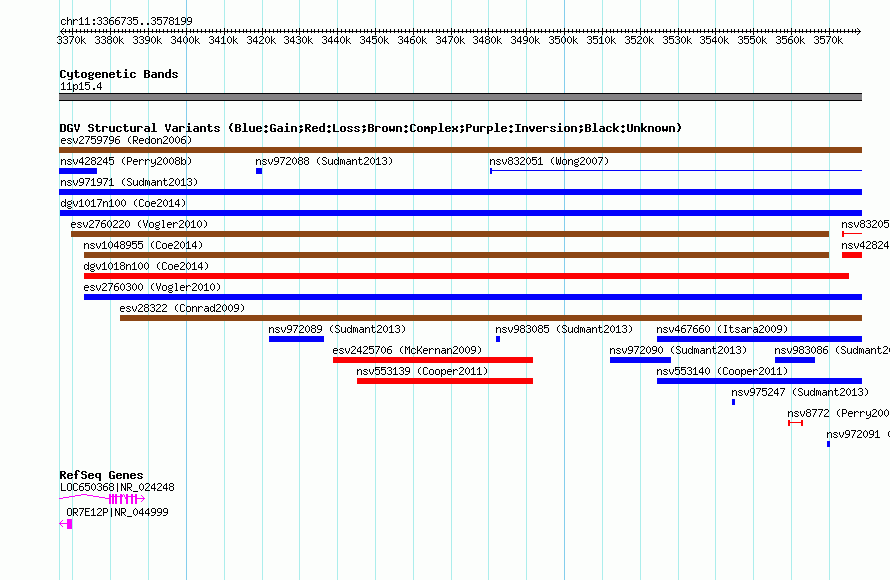Click the dgv1018n100 (Coe2014) label text
The width and height of the screenshot is (890, 580).
point(146,266)
